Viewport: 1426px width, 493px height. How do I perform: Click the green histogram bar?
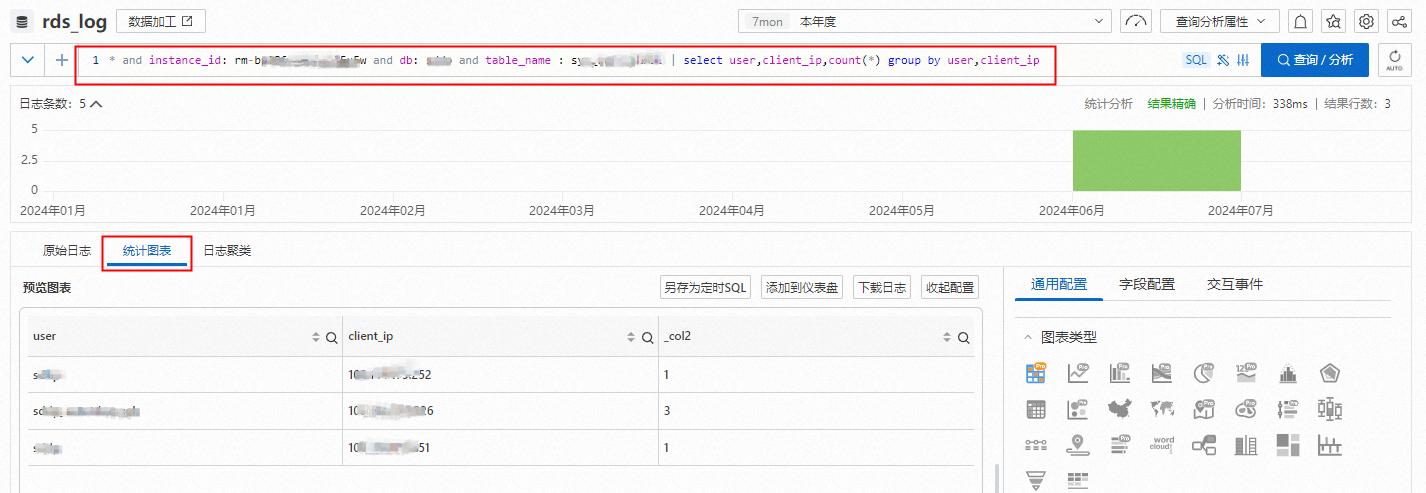pyautogui.click(x=1156, y=160)
